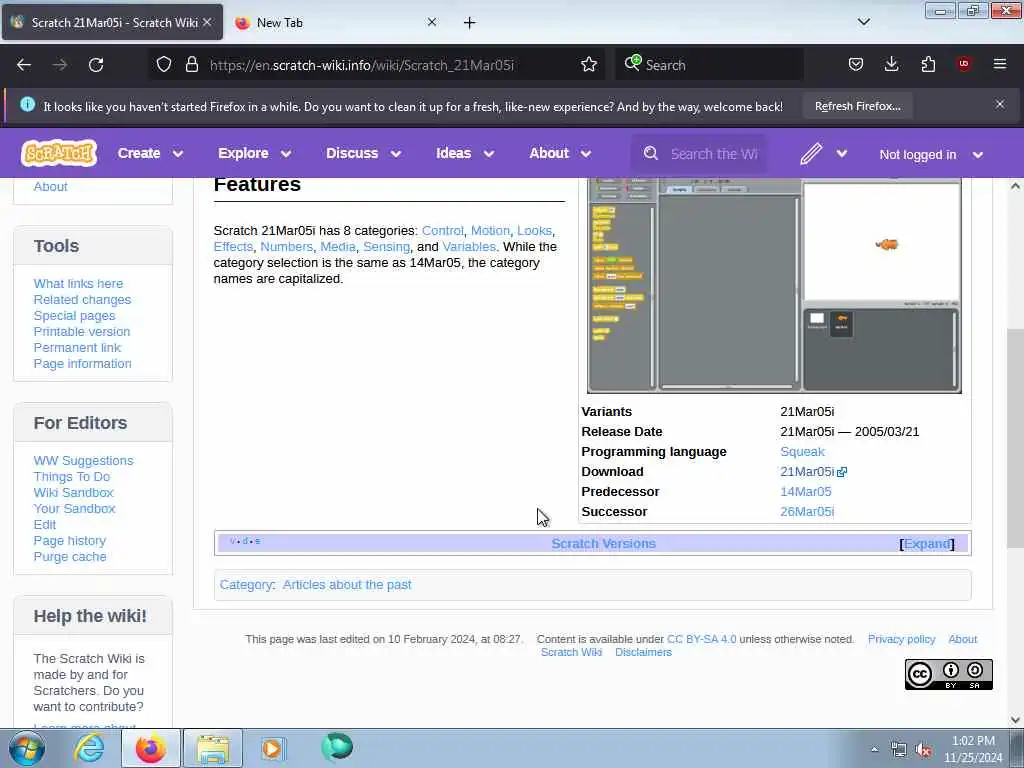This screenshot has width=1024, height=768.
Task: Open the Downloads panel icon
Action: pos(891,65)
